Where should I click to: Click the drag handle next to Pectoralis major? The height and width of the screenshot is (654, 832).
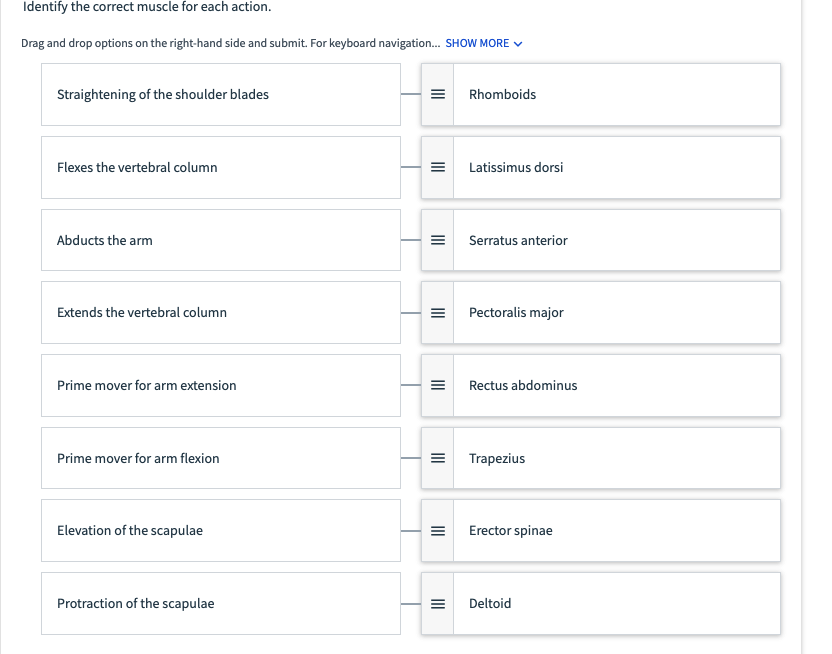point(438,313)
